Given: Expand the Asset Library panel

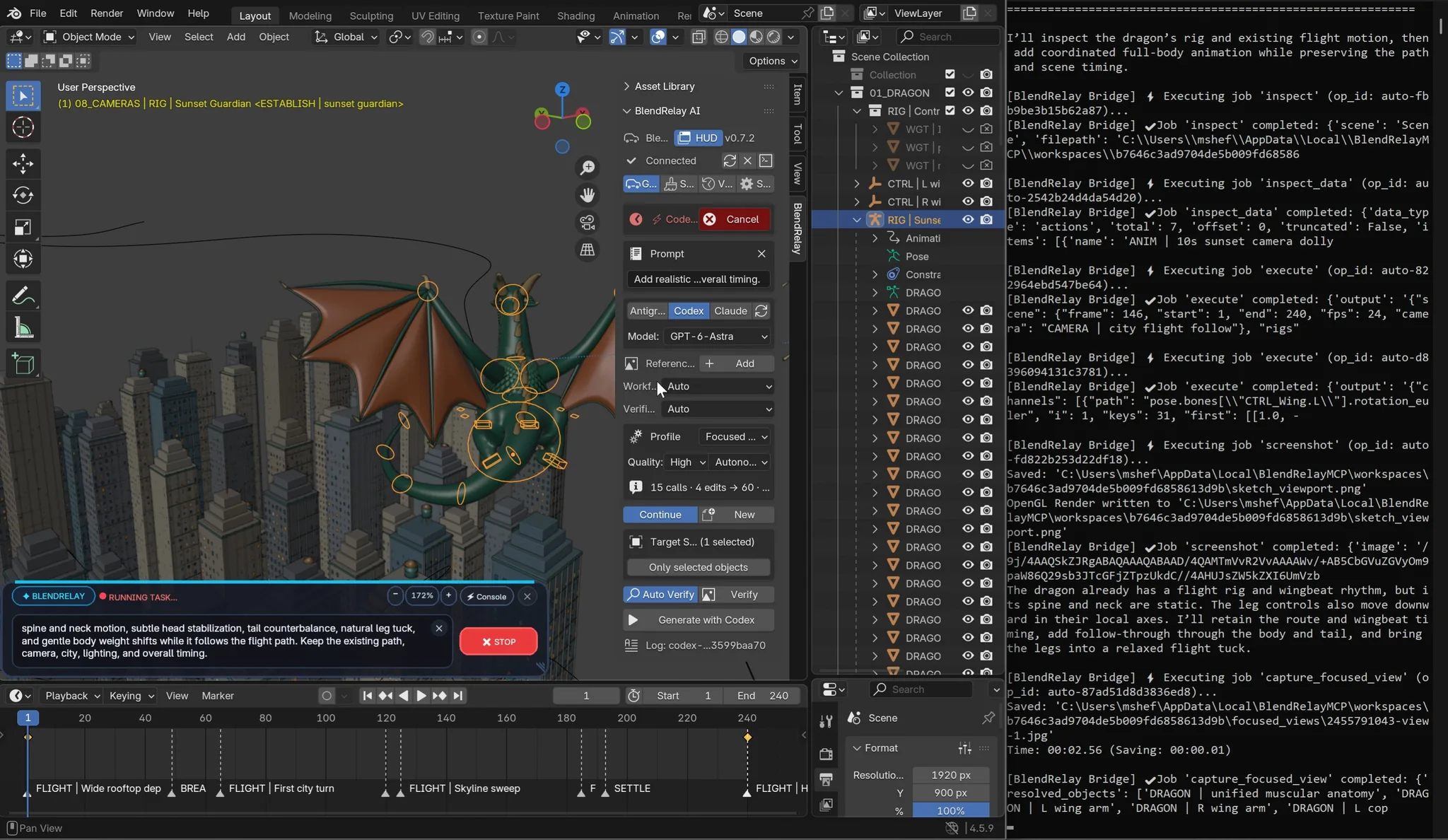Looking at the screenshot, I should pyautogui.click(x=626, y=86).
